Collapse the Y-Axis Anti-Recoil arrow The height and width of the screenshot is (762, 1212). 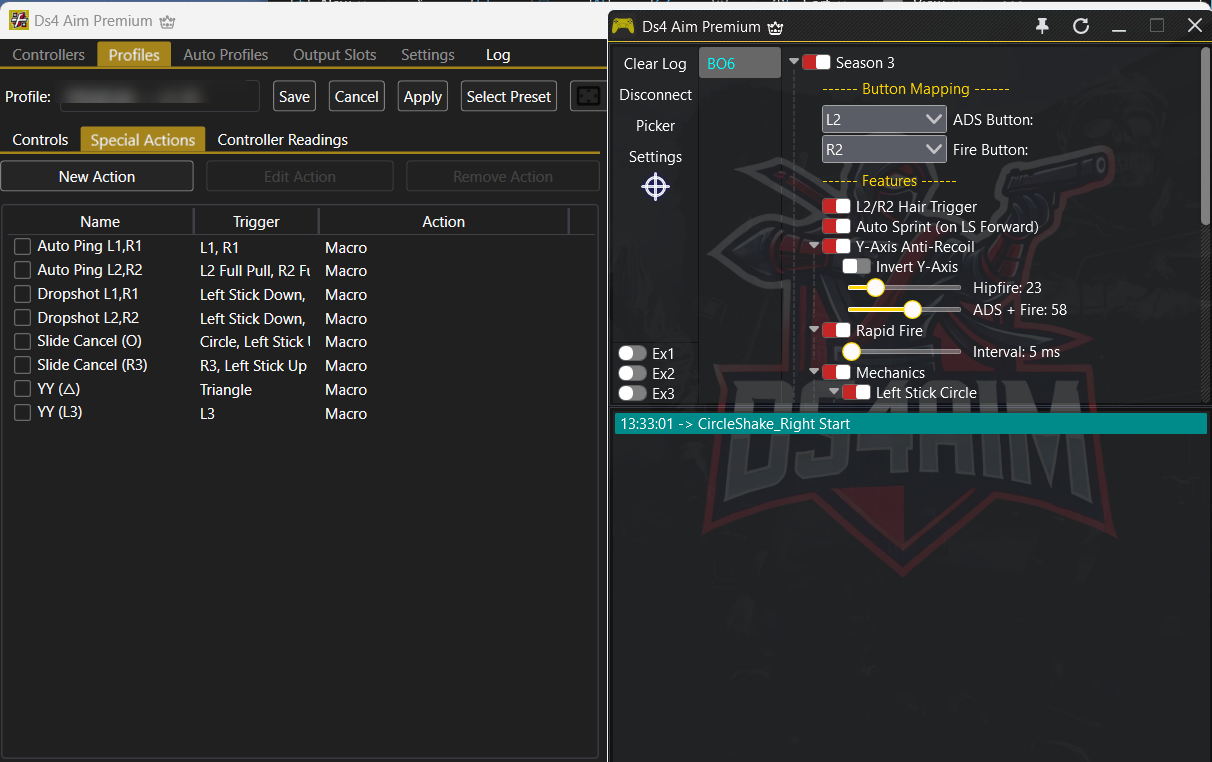814,246
